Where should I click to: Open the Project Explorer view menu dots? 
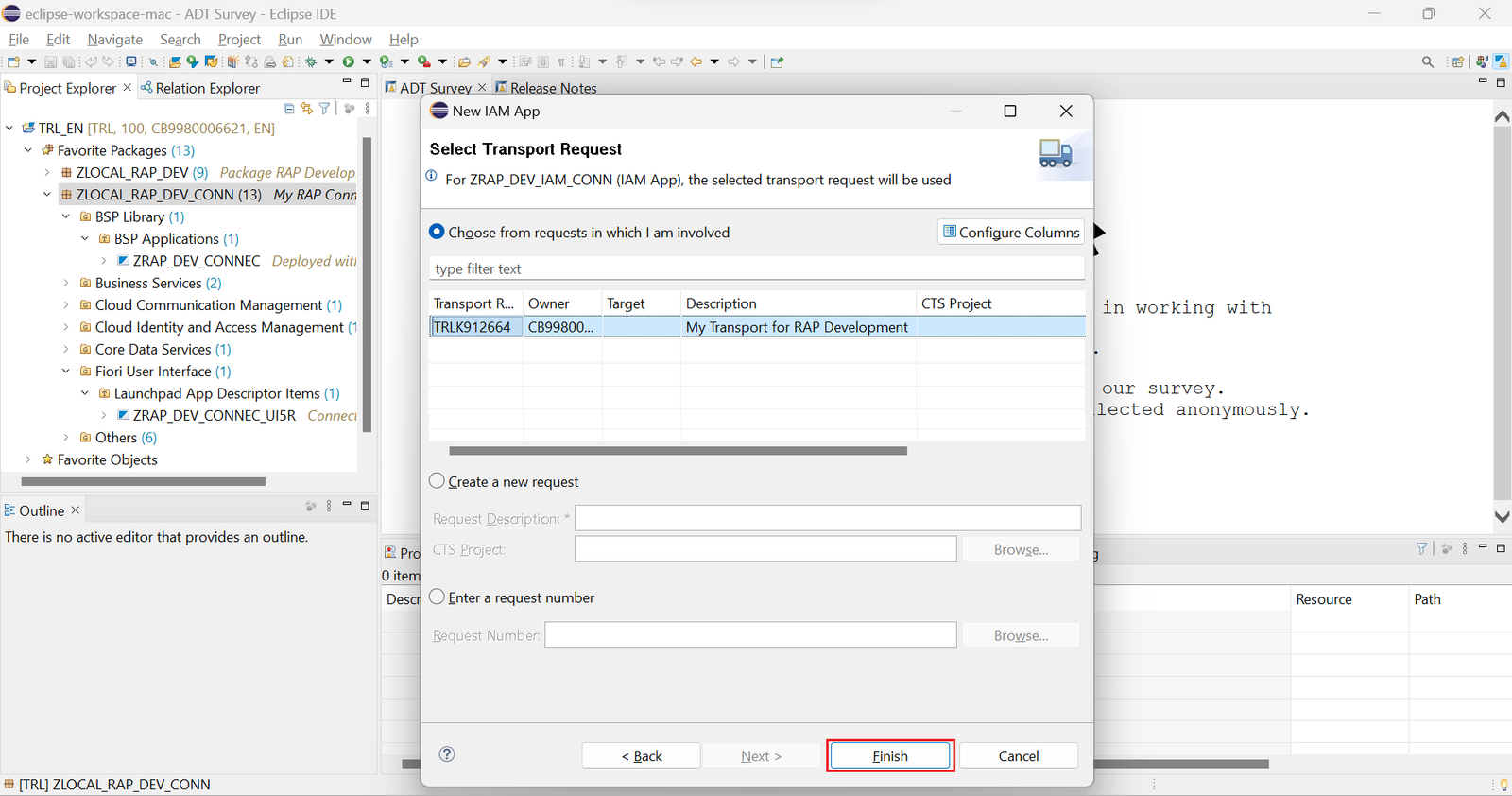coord(368,109)
